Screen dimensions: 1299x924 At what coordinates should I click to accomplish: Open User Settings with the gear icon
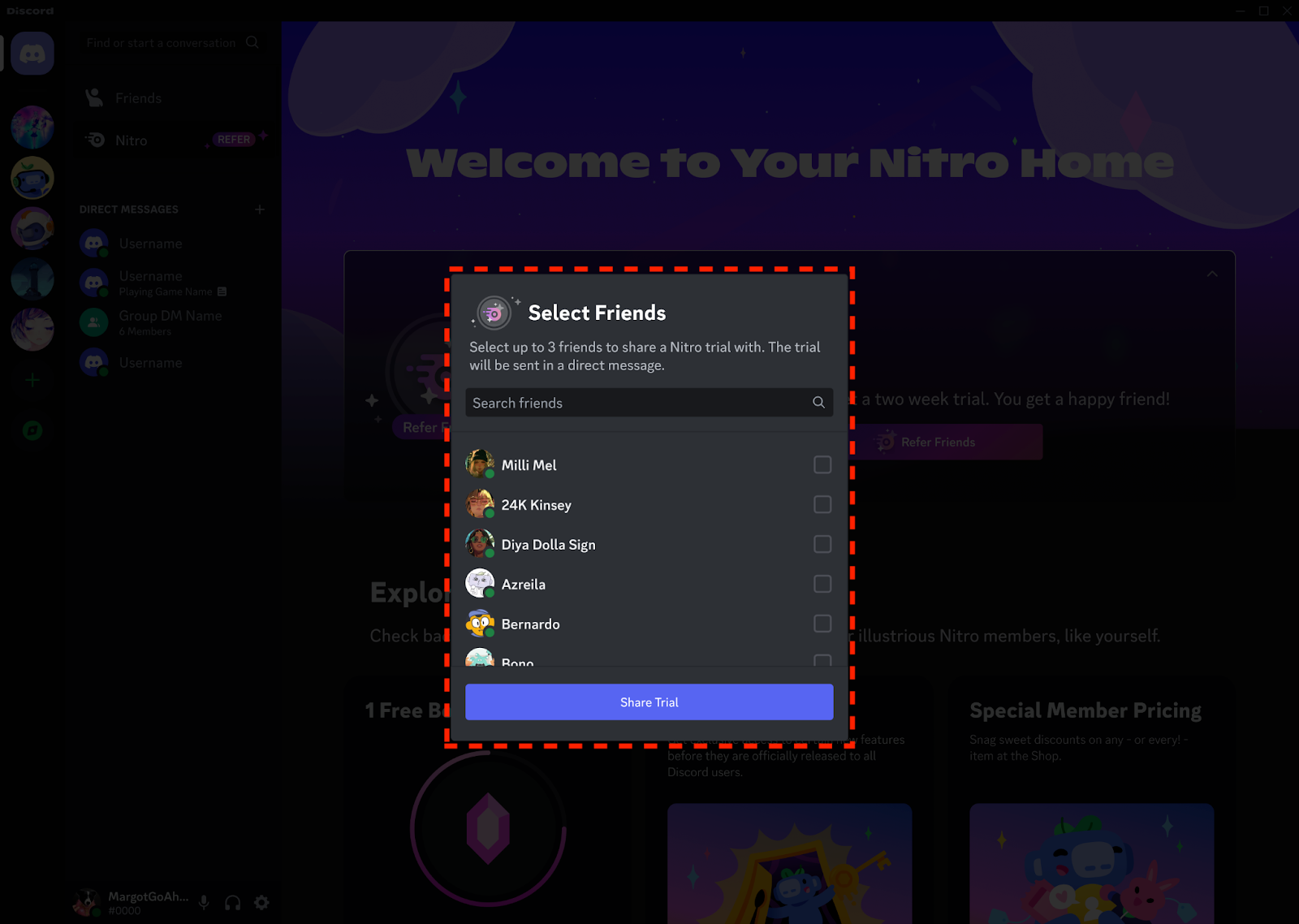click(261, 902)
